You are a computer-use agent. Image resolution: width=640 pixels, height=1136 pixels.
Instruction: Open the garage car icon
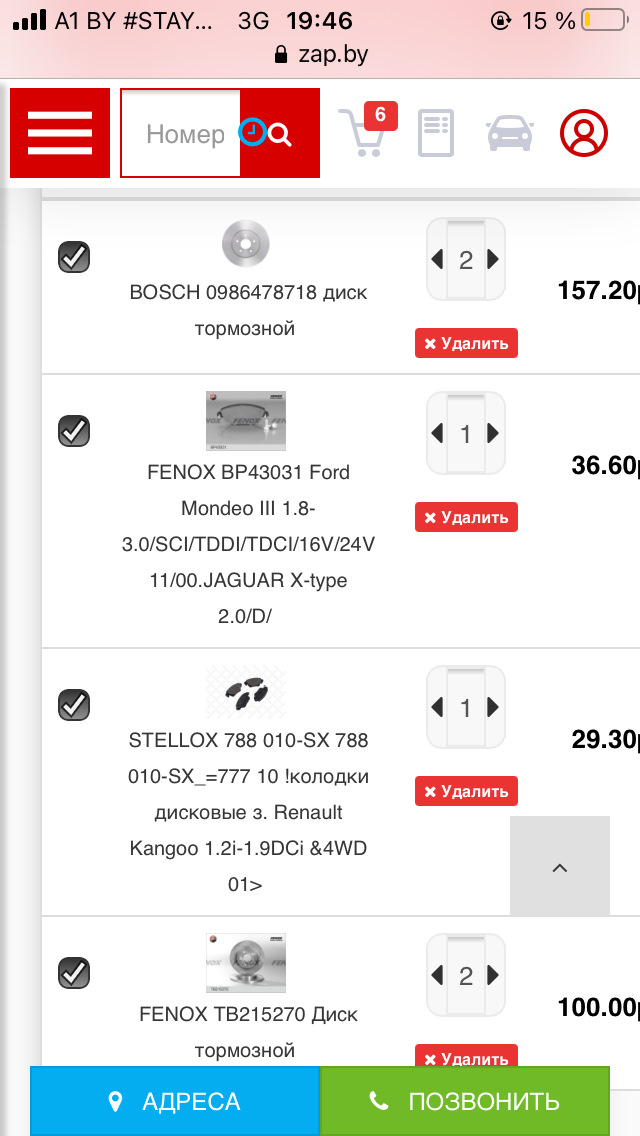(x=510, y=133)
